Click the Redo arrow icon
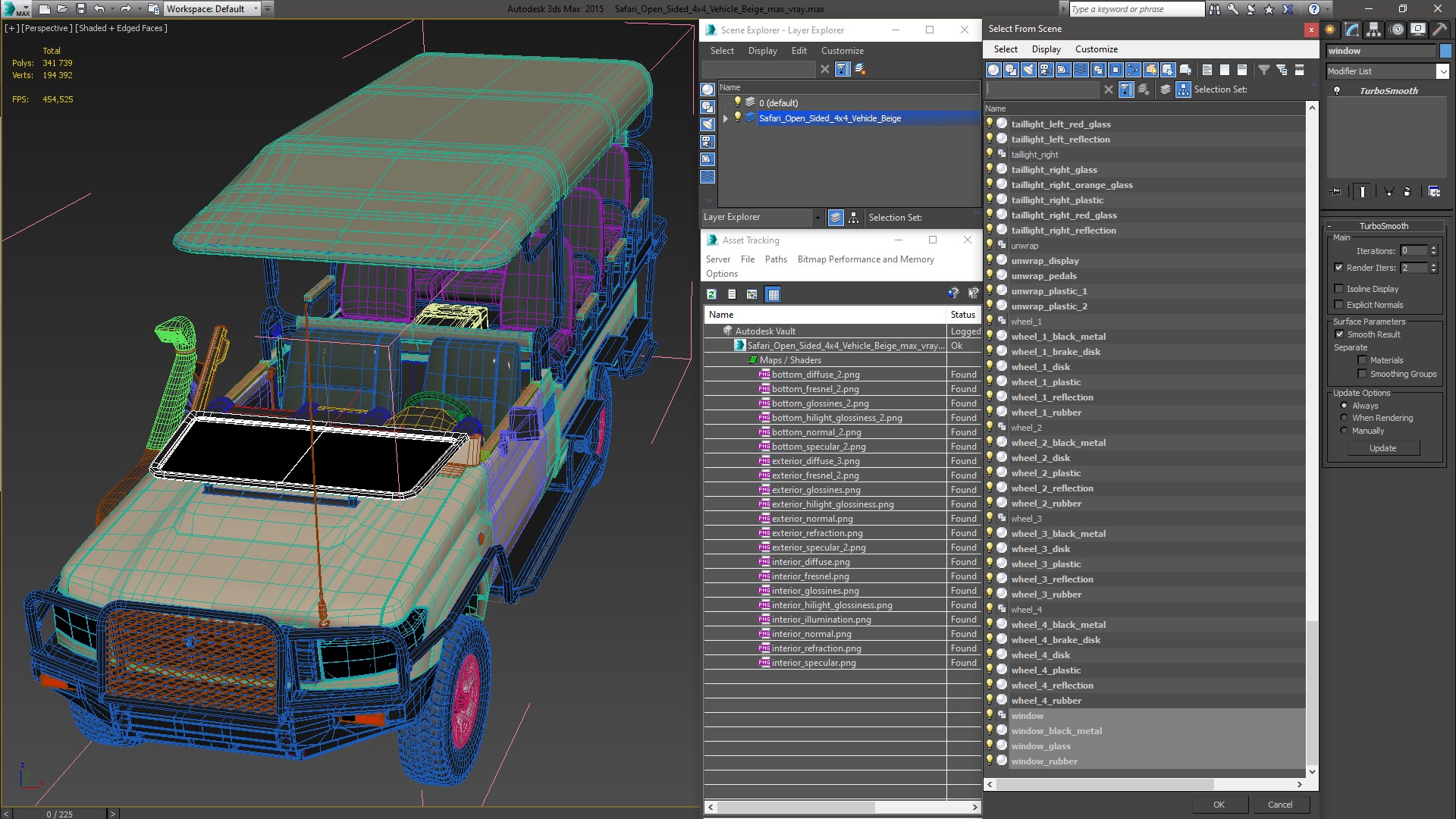This screenshot has height=819, width=1456. [126, 9]
